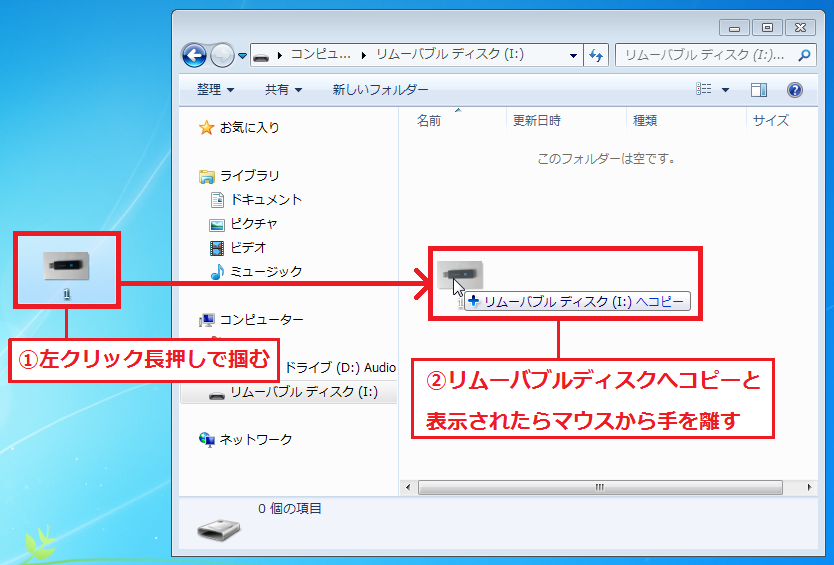Click the scrollbar right arrow
Image resolution: width=834 pixels, height=565 pixels.
[809, 487]
